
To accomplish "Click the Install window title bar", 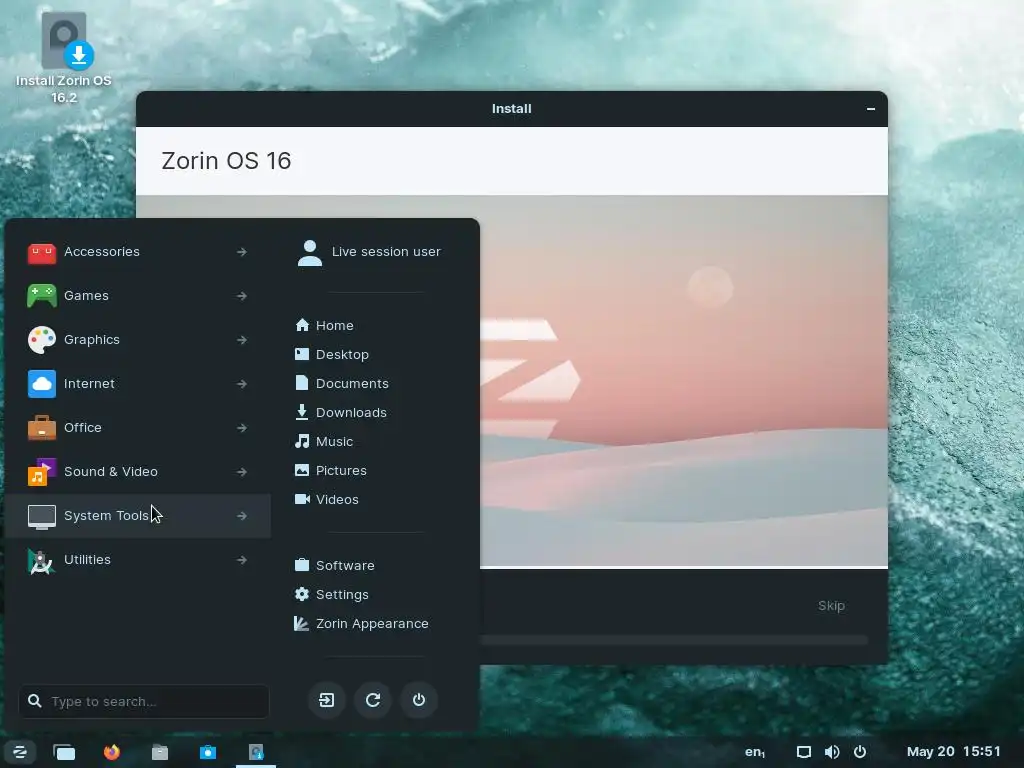I will tap(511, 109).
